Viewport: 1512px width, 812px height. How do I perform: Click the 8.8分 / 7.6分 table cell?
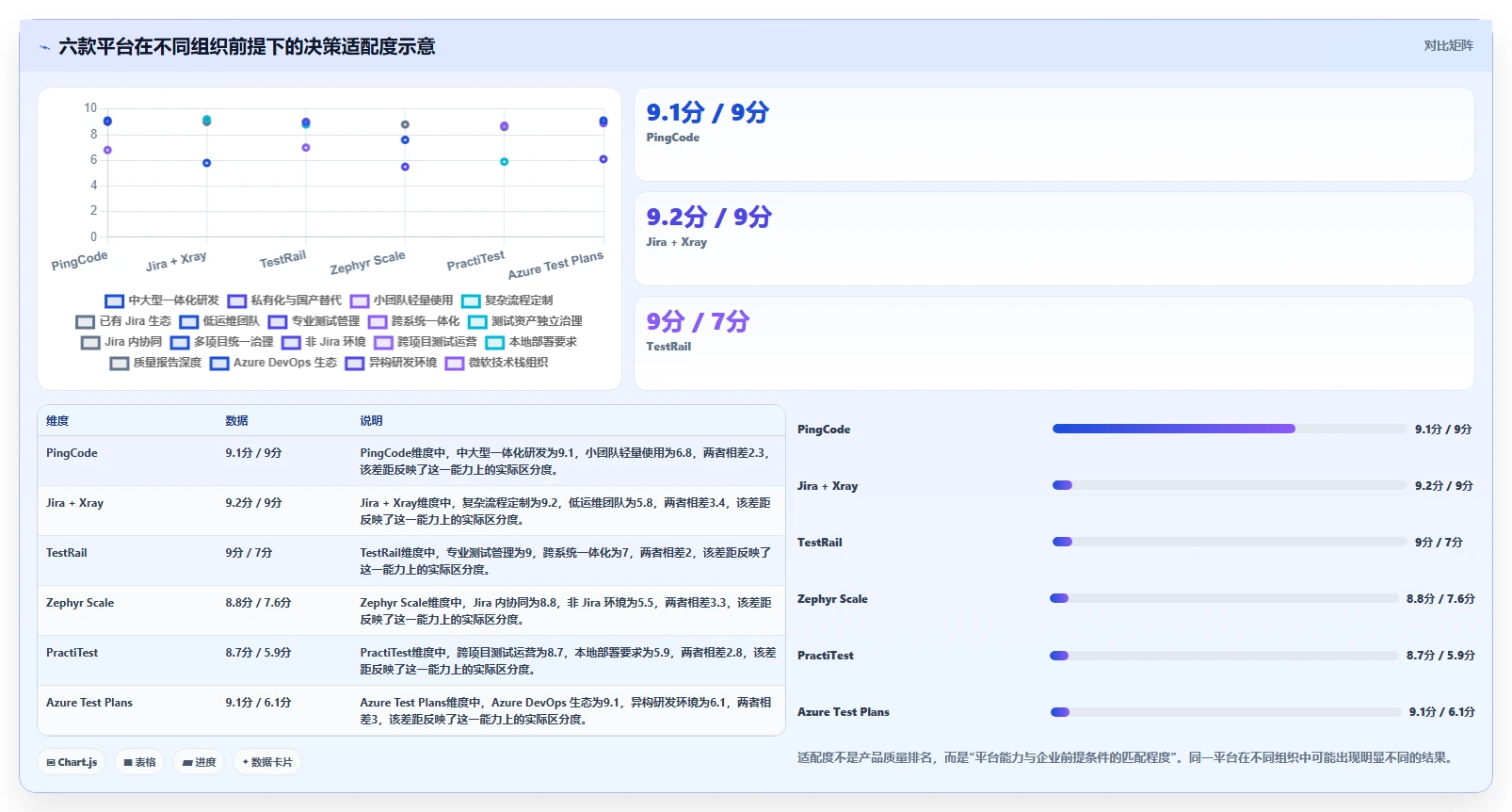(x=258, y=603)
